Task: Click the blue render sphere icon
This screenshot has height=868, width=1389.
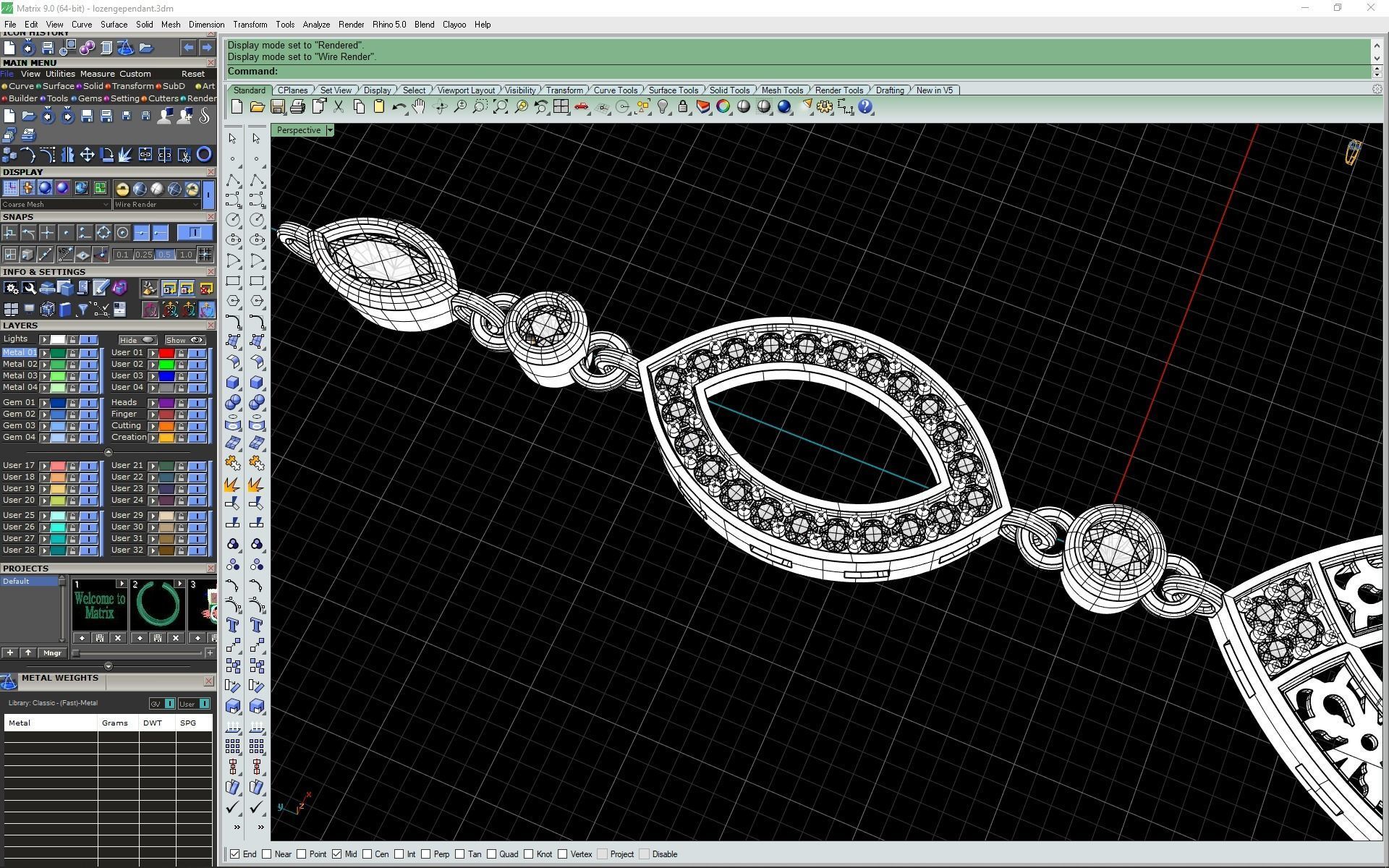Action: [784, 107]
